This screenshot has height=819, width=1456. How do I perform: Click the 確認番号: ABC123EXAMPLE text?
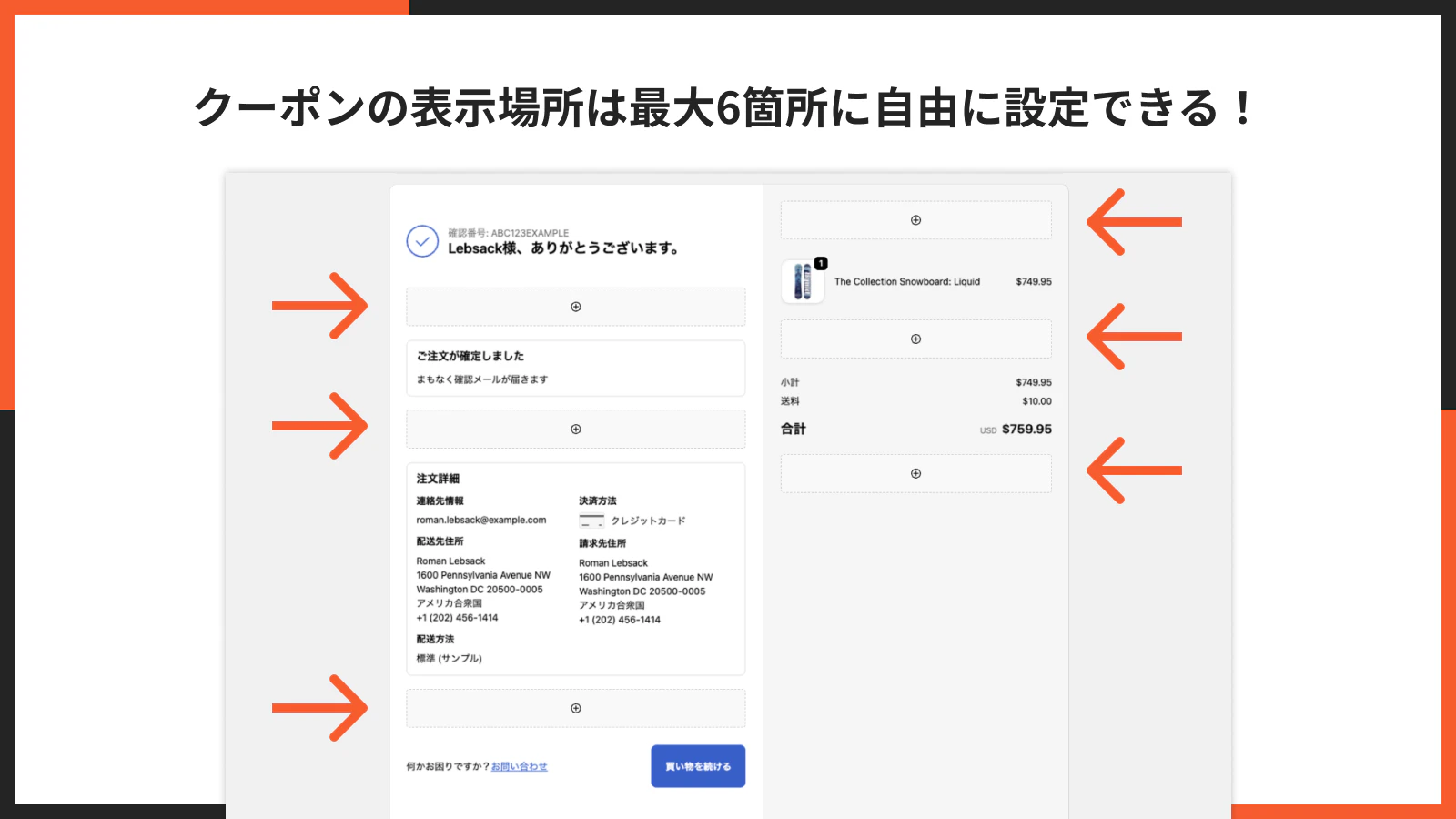pyautogui.click(x=508, y=233)
